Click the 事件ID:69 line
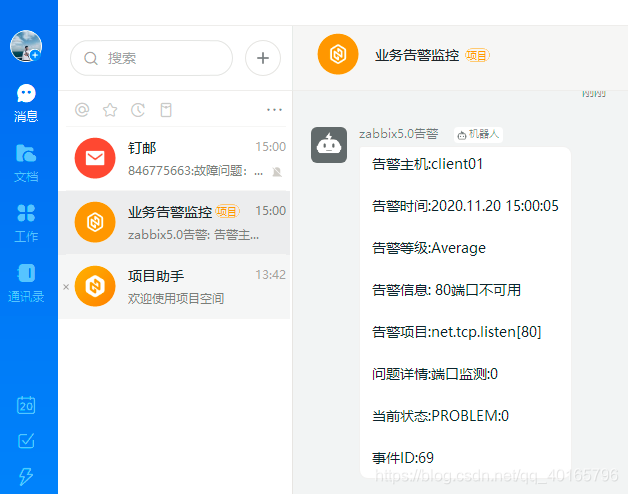Image resolution: width=628 pixels, height=494 pixels. (403, 458)
